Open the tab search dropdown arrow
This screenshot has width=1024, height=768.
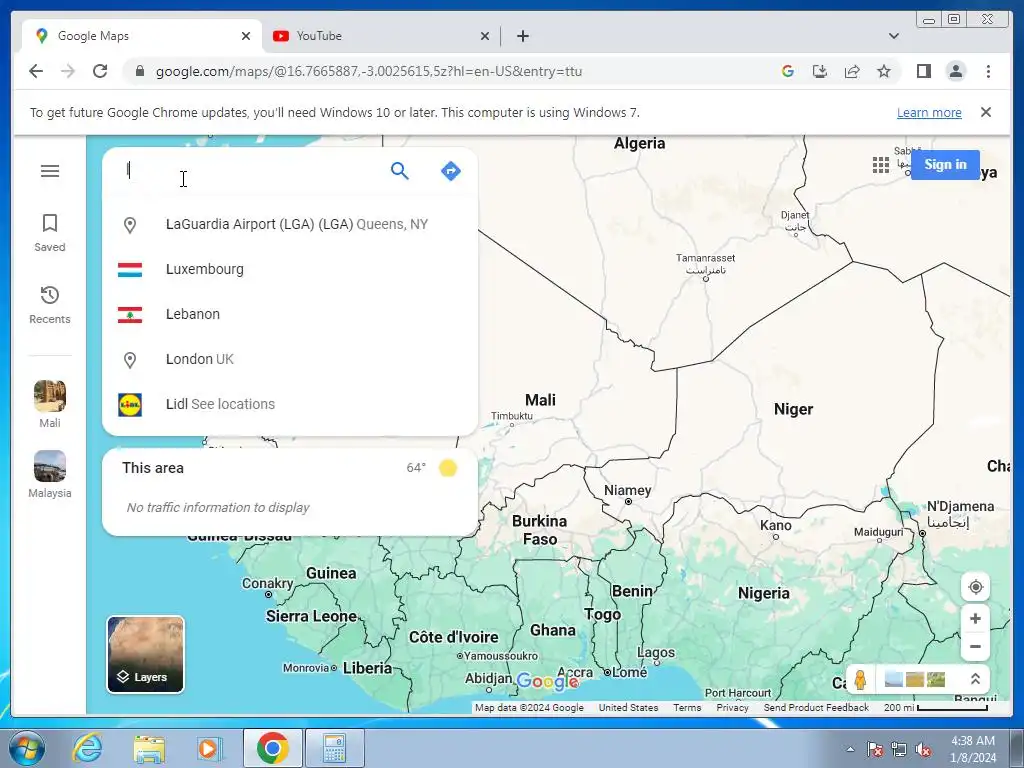[894, 36]
